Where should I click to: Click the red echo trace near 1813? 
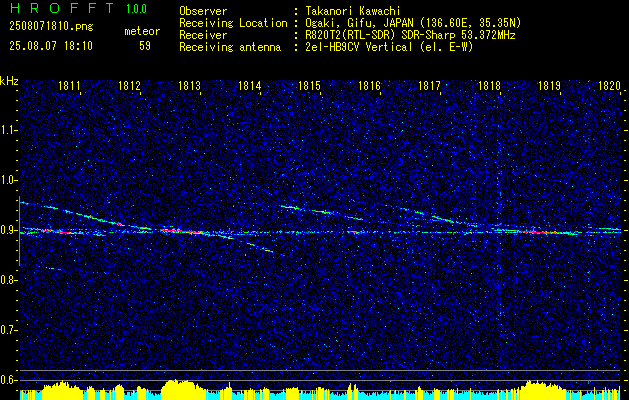(183, 231)
